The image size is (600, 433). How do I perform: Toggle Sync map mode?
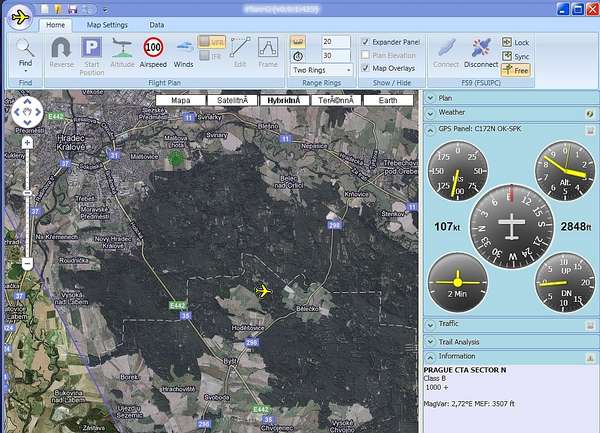point(515,56)
